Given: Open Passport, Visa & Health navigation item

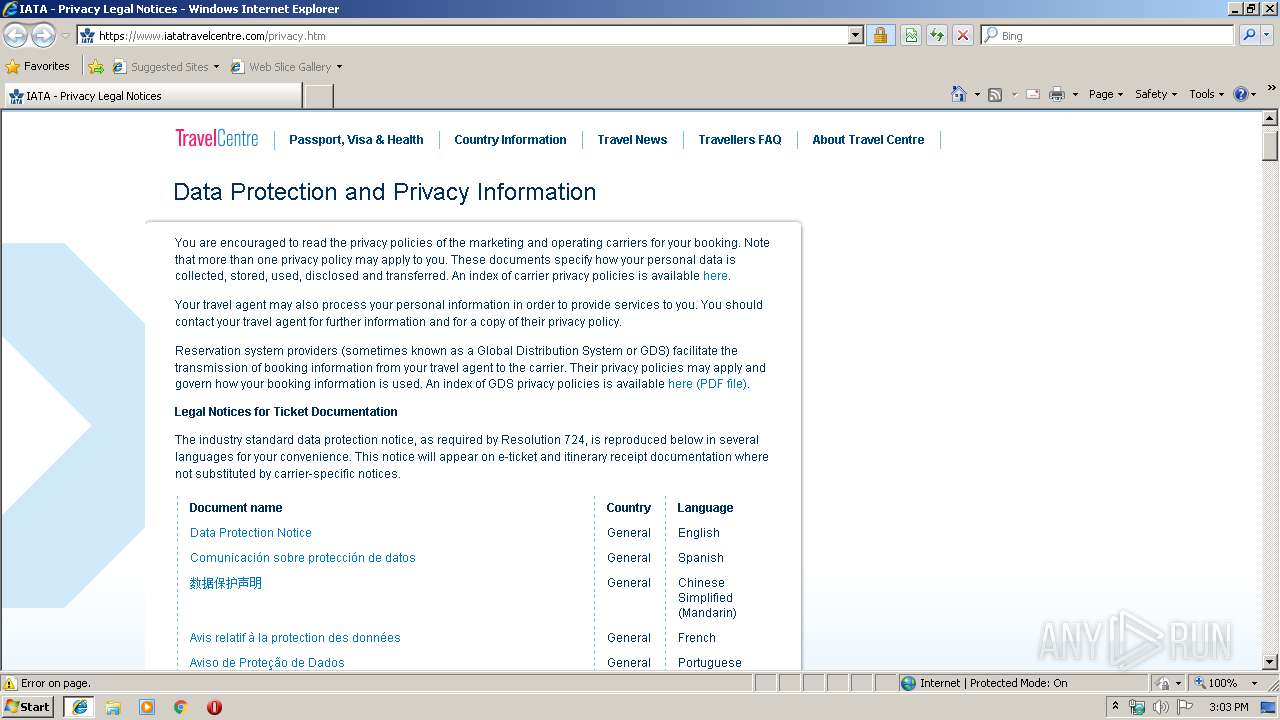Looking at the screenshot, I should [356, 140].
